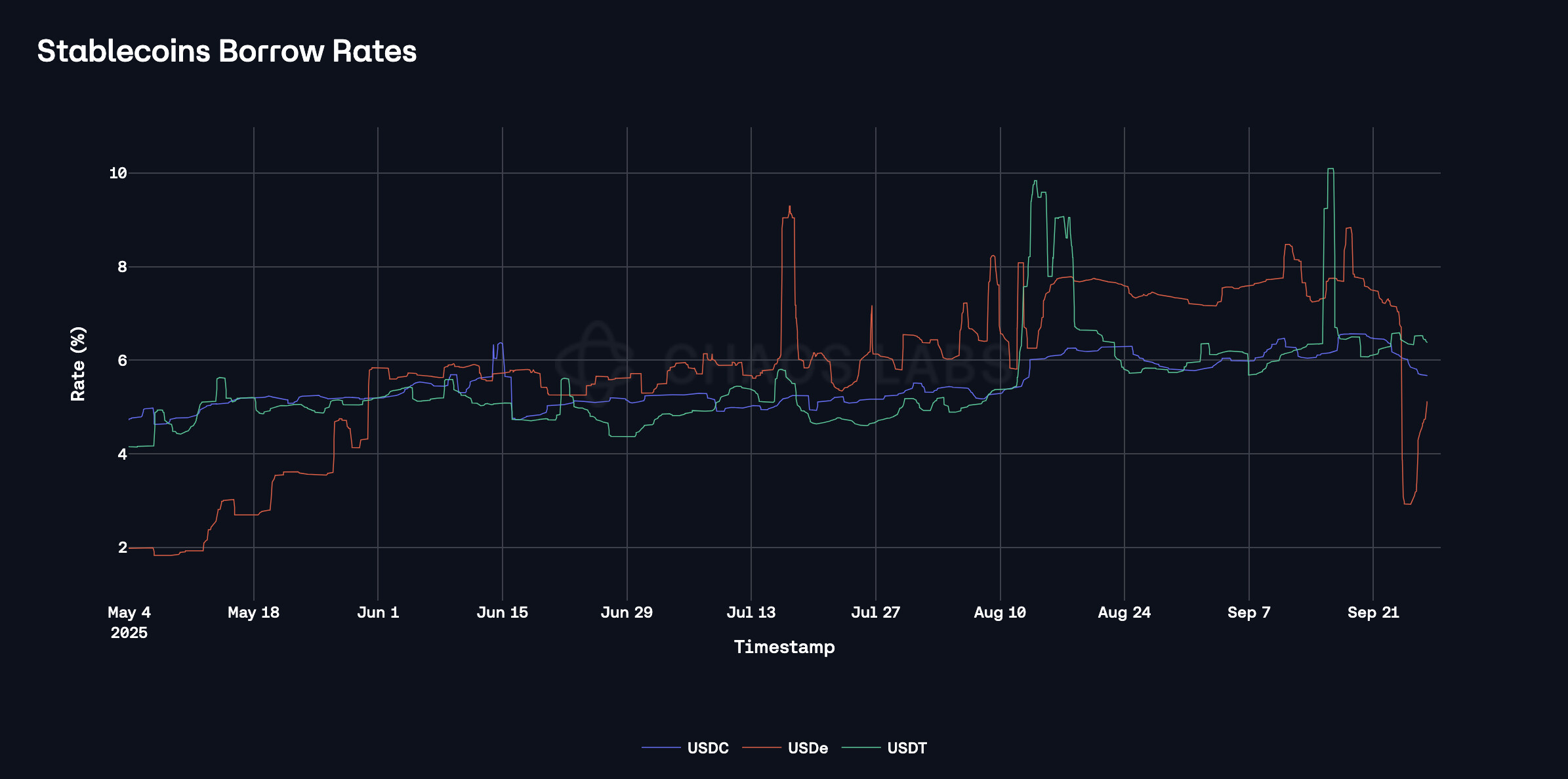The width and height of the screenshot is (1568, 779).
Task: Click the Aug 10 x-axis tick label
Action: pyautogui.click(x=999, y=612)
